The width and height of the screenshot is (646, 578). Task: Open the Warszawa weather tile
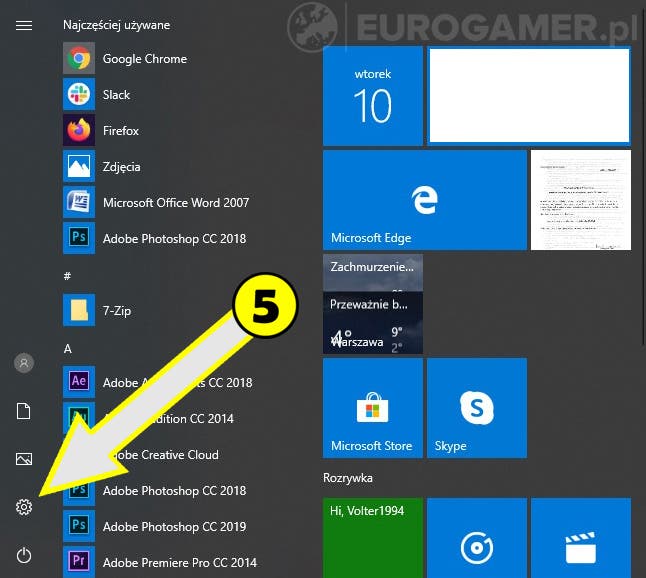pos(373,304)
